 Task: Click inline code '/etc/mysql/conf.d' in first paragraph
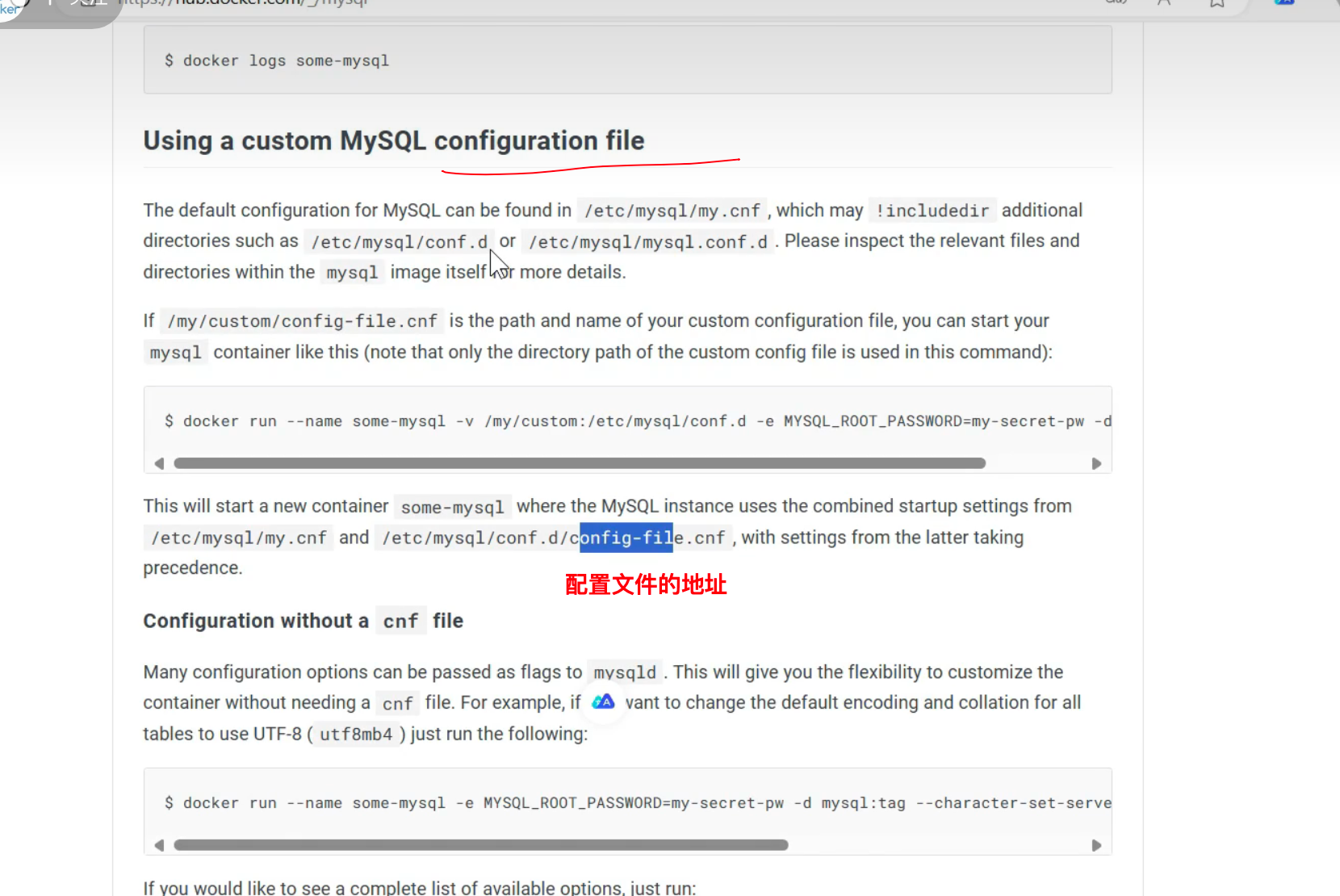click(x=400, y=241)
